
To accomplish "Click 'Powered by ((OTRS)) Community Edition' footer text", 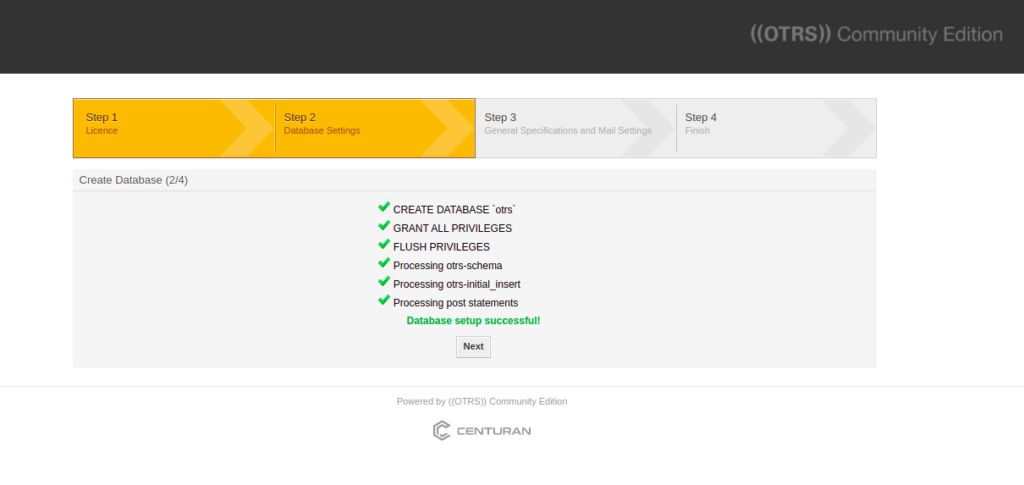I will pos(482,401).
